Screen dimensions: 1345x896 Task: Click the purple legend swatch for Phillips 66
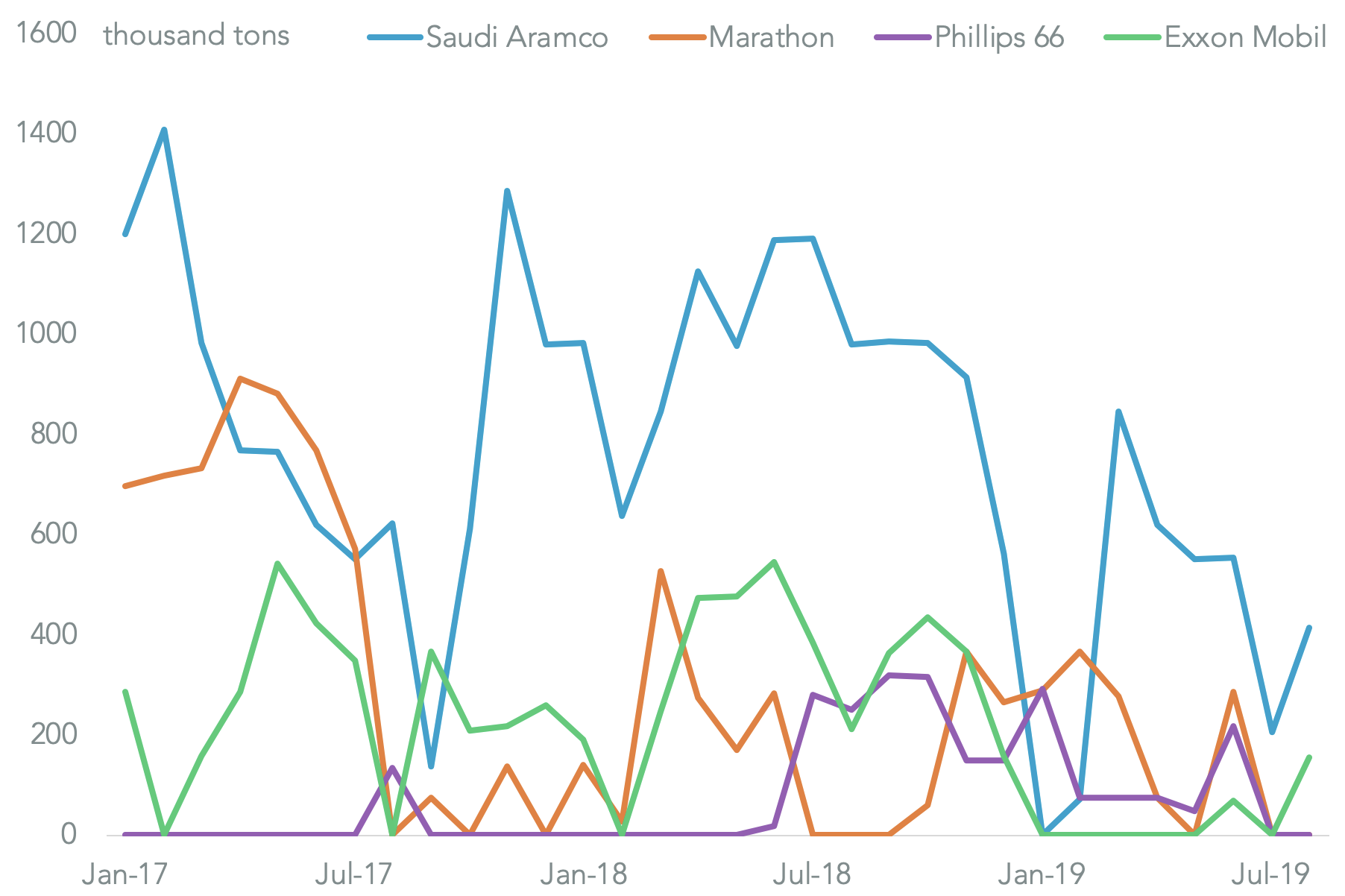pos(903,37)
